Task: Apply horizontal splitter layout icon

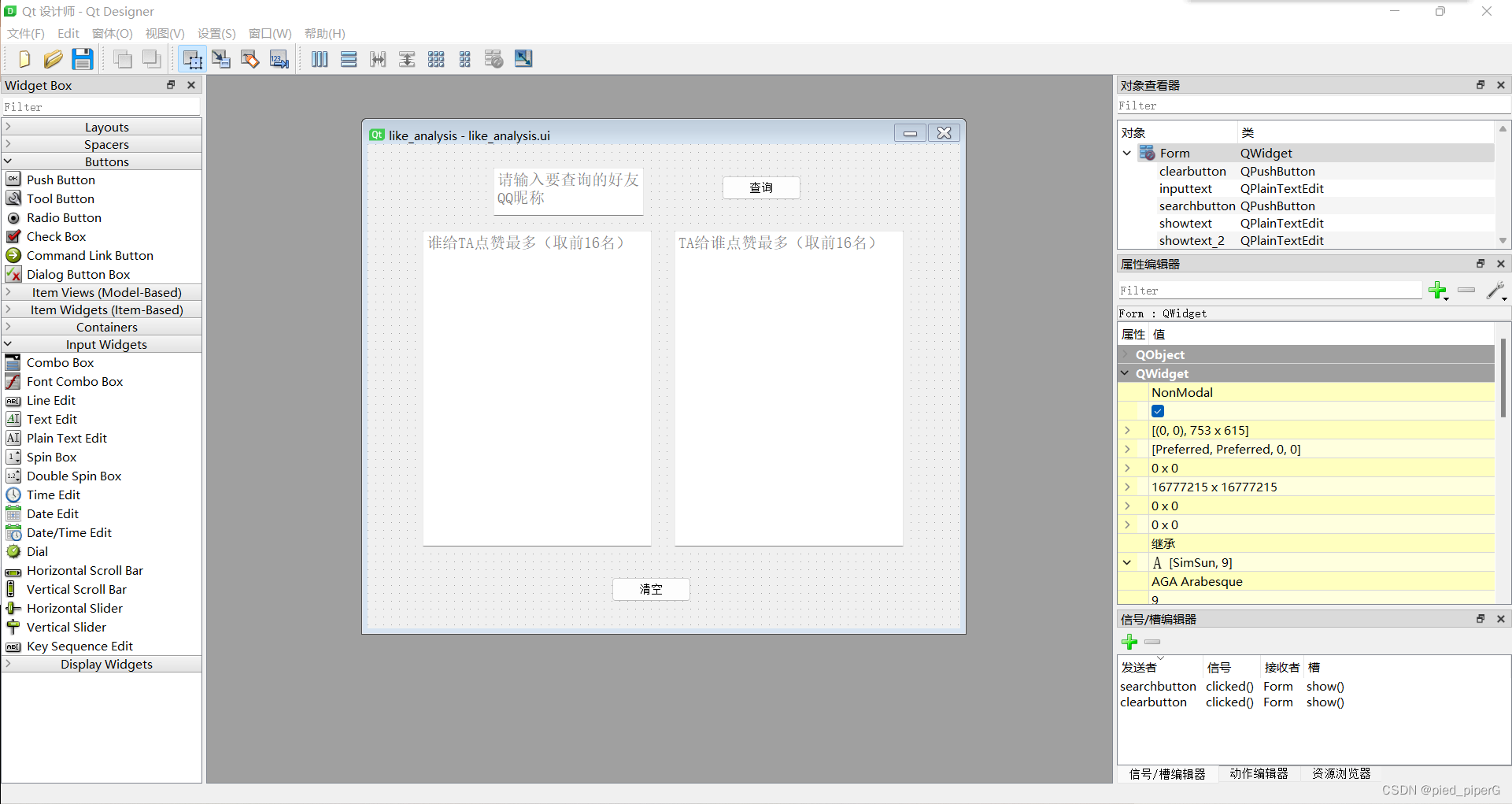Action: tap(378, 59)
